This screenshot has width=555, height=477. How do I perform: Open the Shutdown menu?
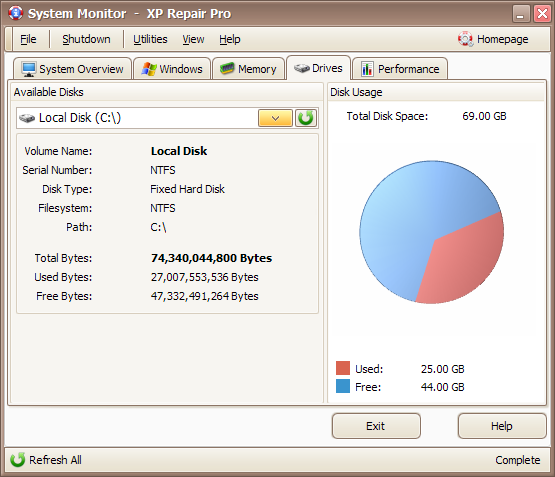(x=86, y=39)
